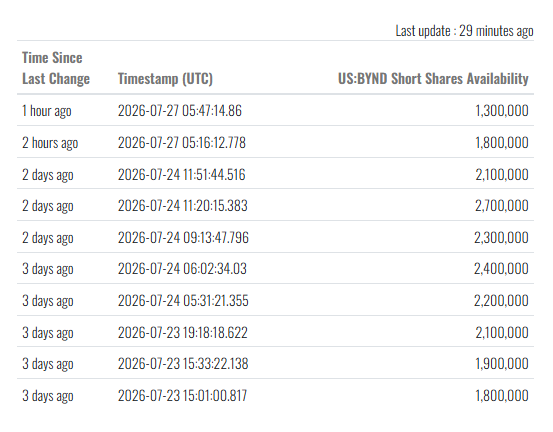Screen dimensions: 553x432
Task: Click the 2,700,000 availability value
Action: click(x=502, y=206)
